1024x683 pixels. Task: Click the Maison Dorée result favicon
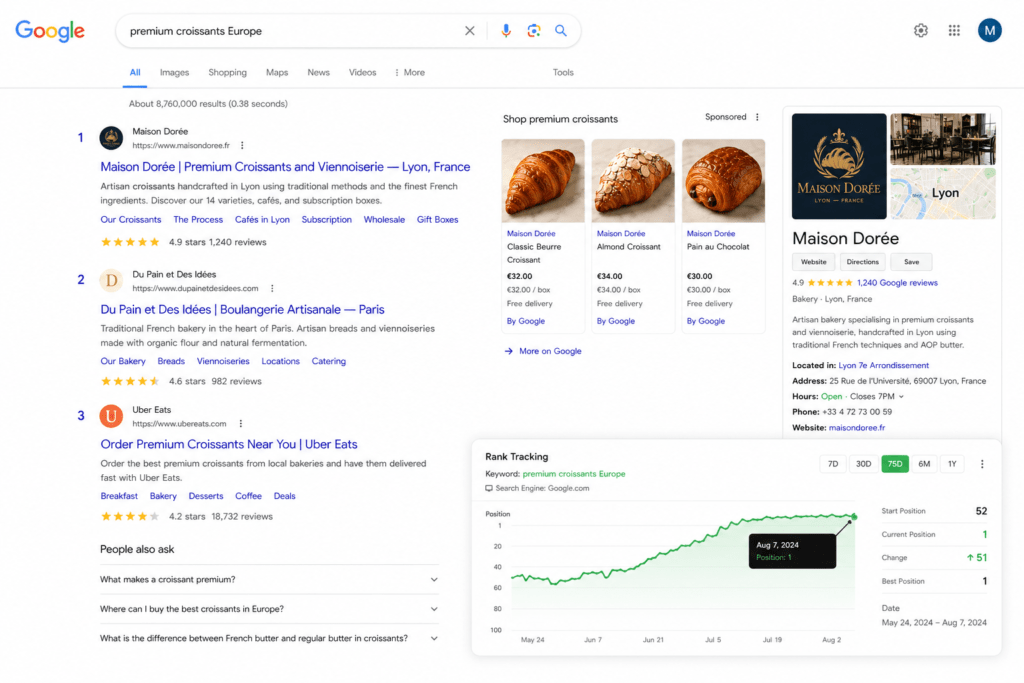click(111, 138)
